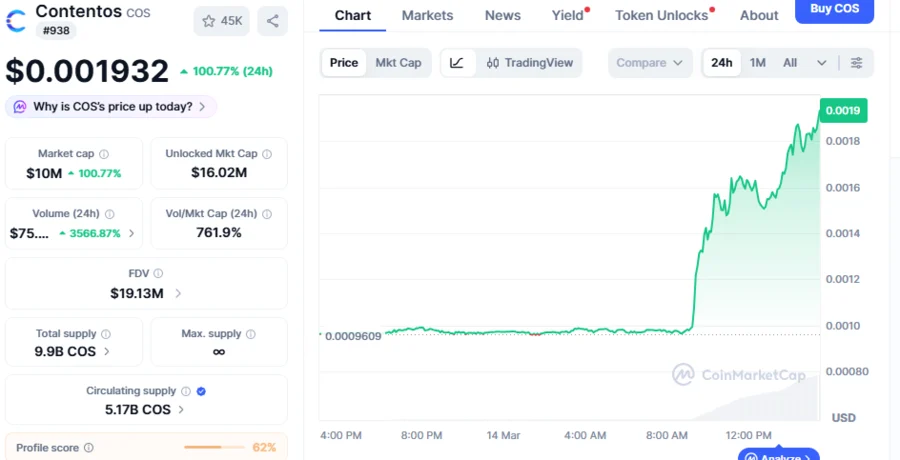The height and width of the screenshot is (460, 900).
Task: Open chart settings sliders icon
Action: click(857, 63)
